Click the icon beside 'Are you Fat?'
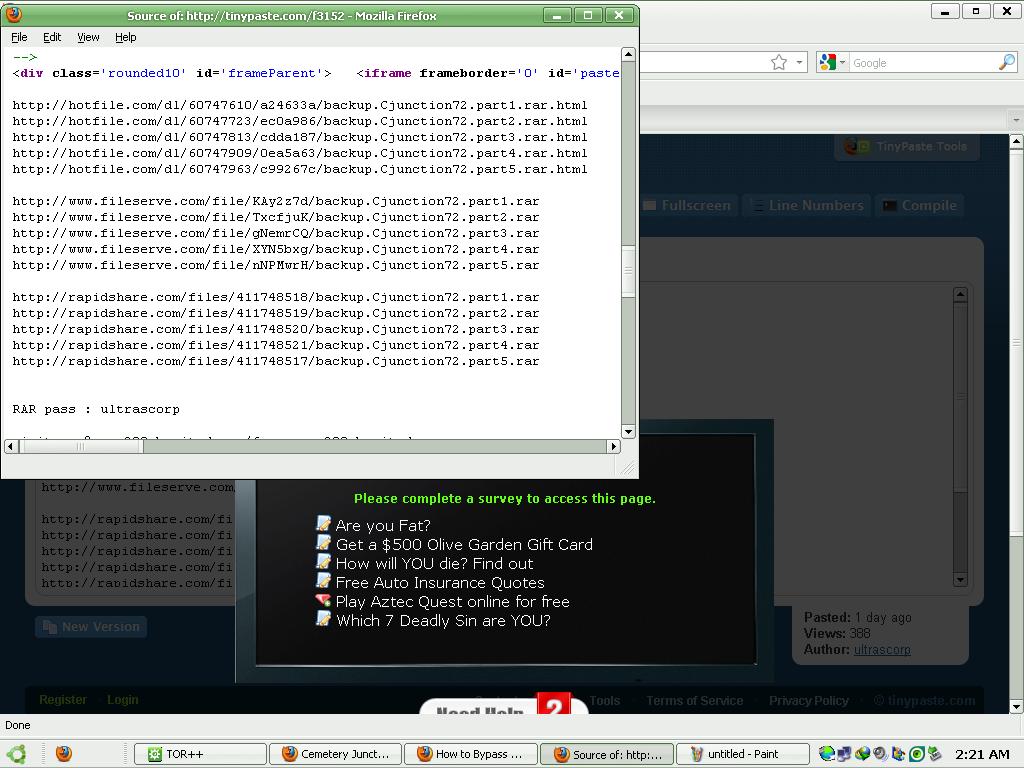The width and height of the screenshot is (1024, 768). [323, 523]
